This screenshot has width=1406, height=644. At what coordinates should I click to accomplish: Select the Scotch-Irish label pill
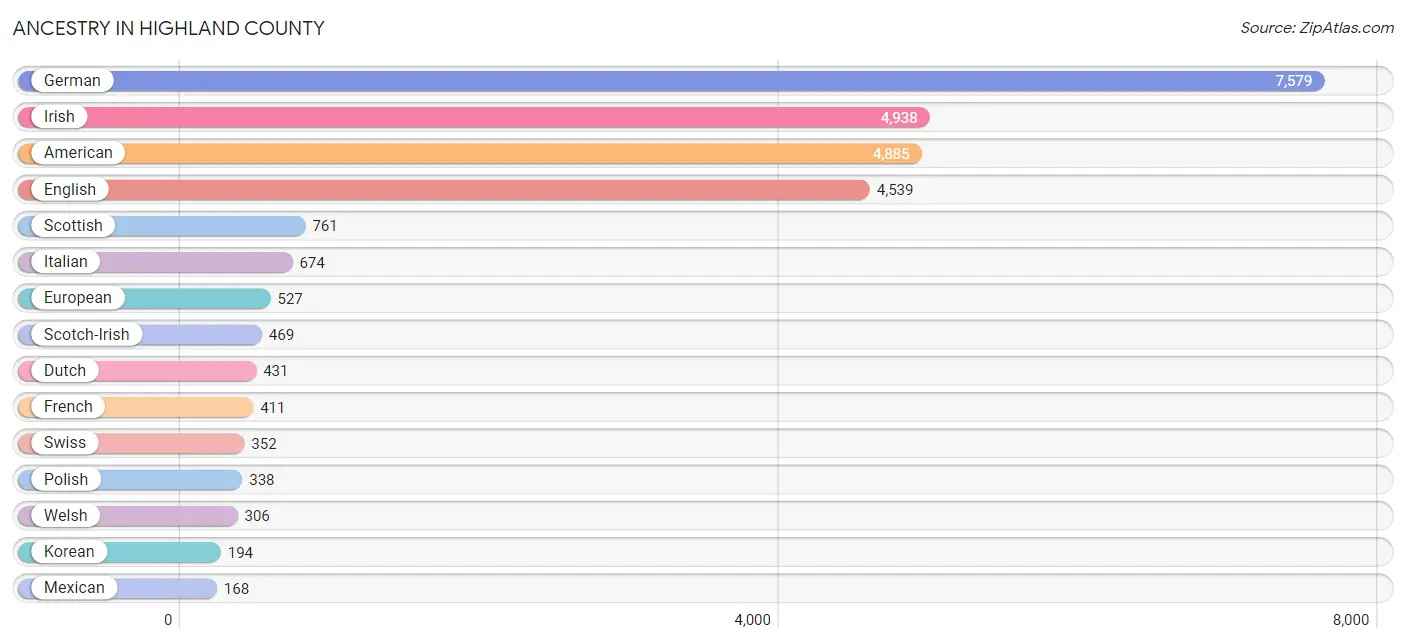(87, 335)
